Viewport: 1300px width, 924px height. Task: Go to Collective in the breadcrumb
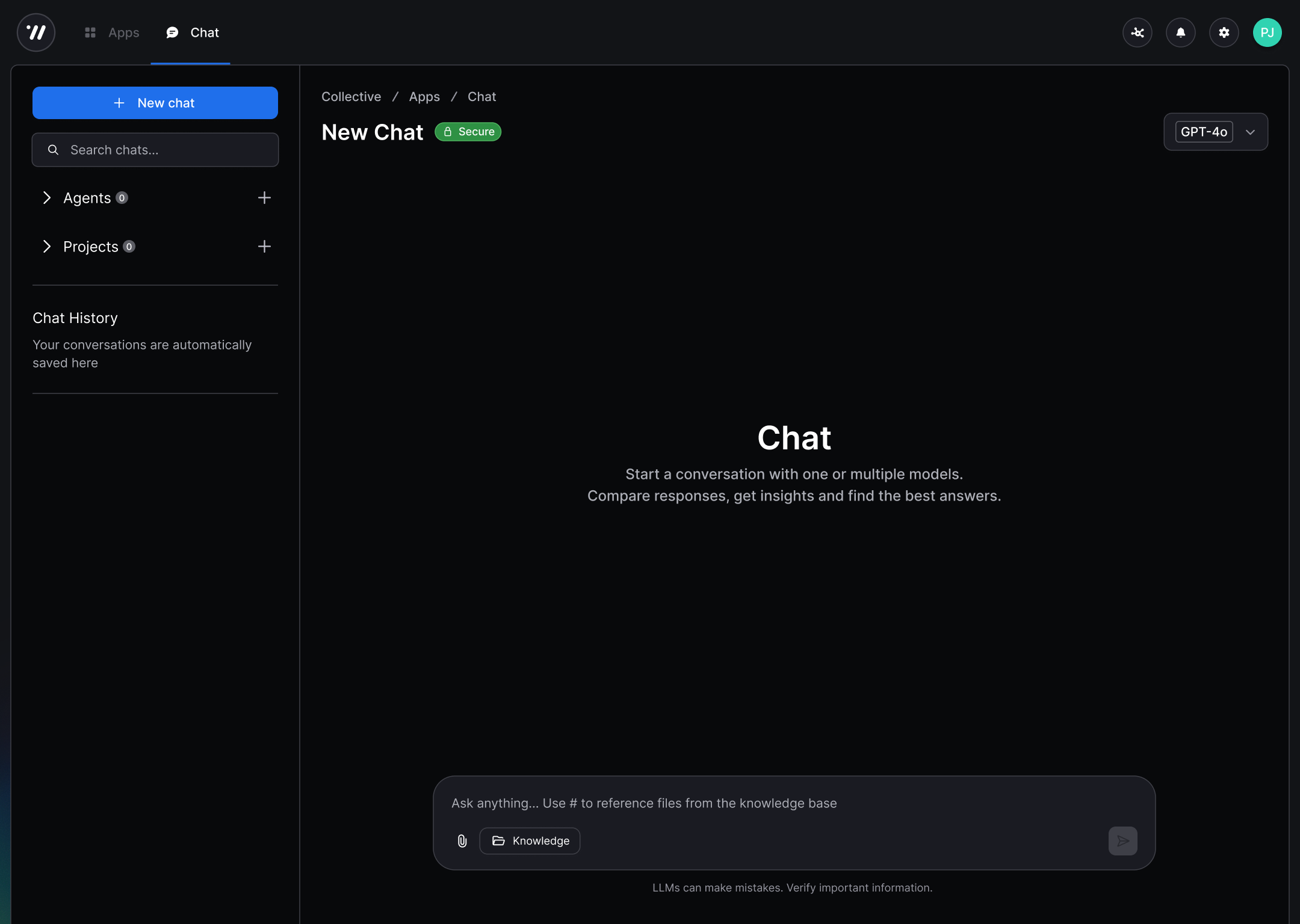pos(351,97)
